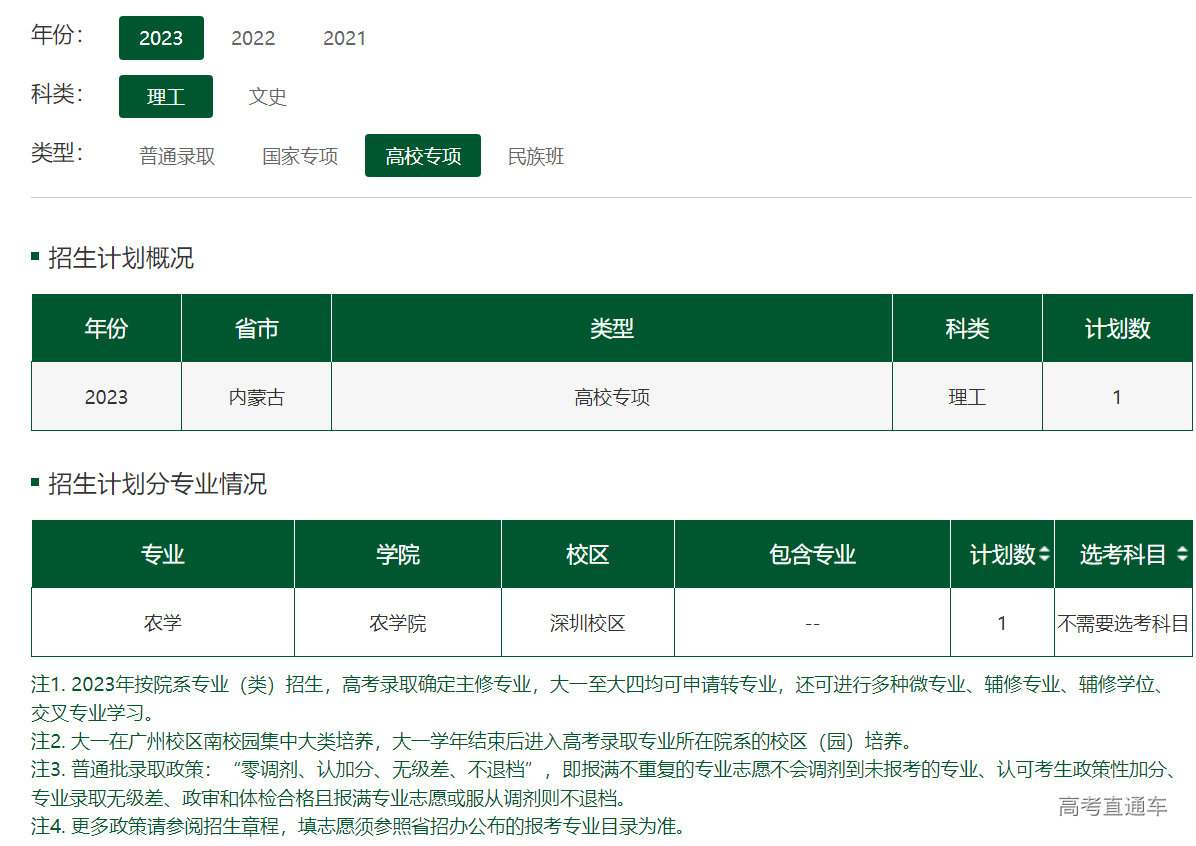Screen dimensions: 1196x846
Task: Switch the year filter to 2022
Action: pos(253,38)
